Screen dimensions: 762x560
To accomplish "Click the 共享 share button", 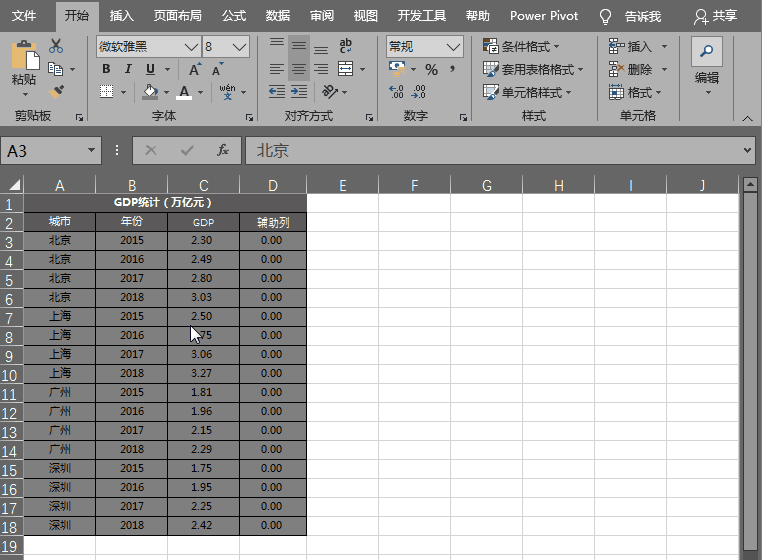I will coord(715,17).
